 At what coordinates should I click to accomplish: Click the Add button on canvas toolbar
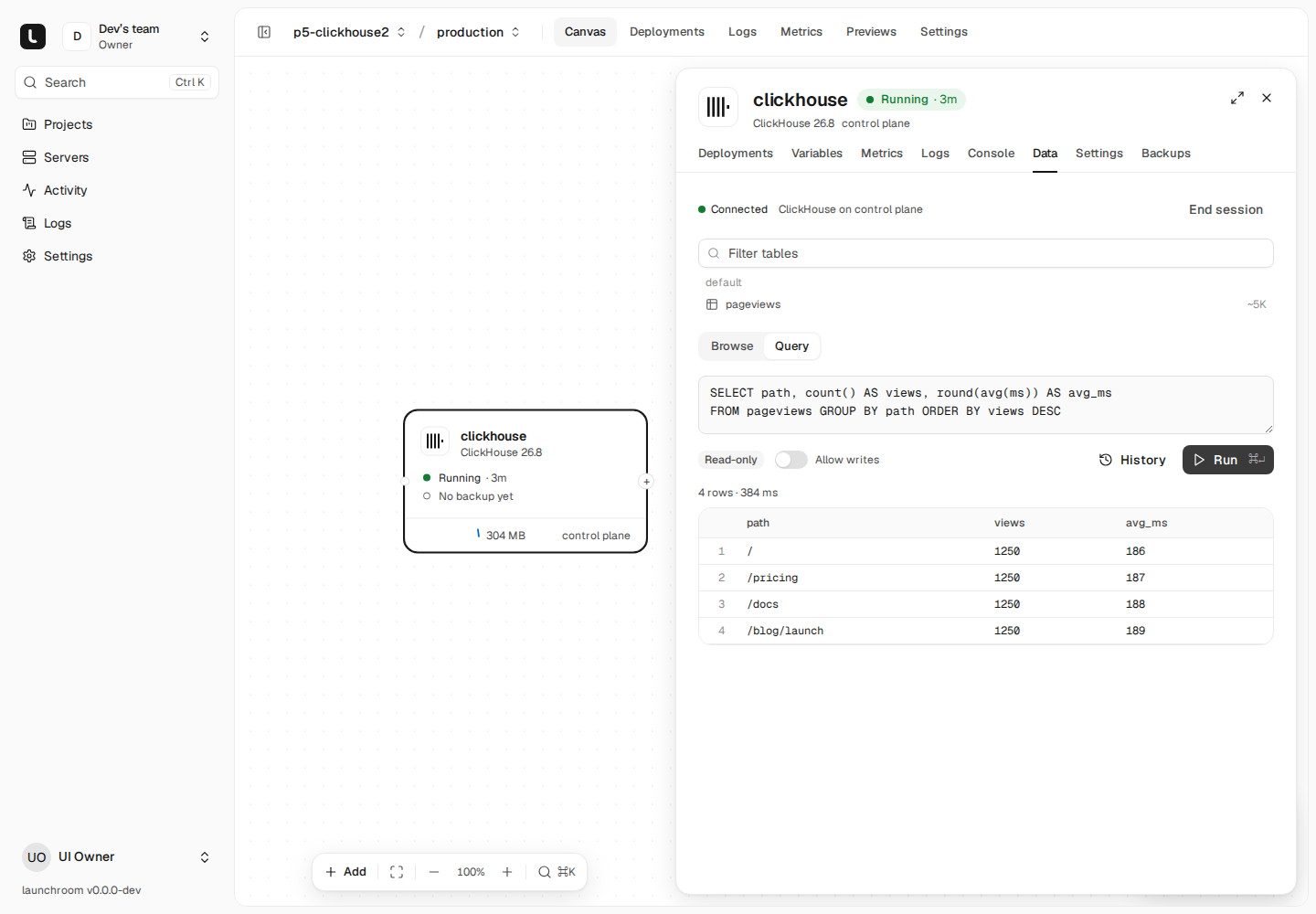345,872
